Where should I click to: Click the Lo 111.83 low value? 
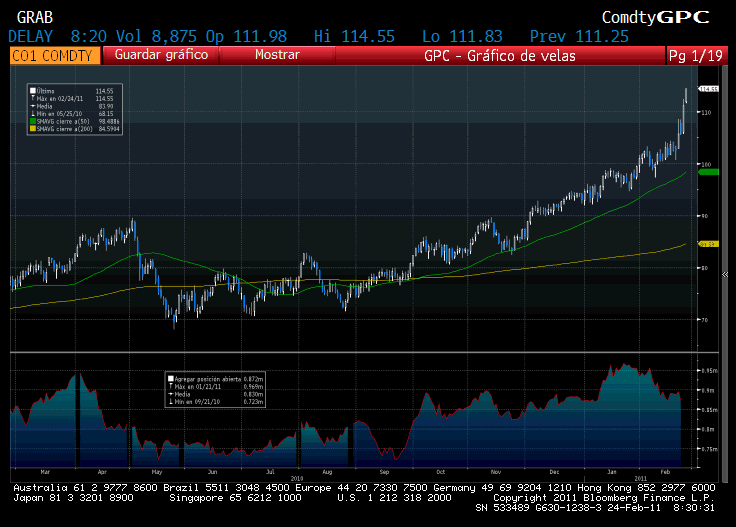(462, 37)
